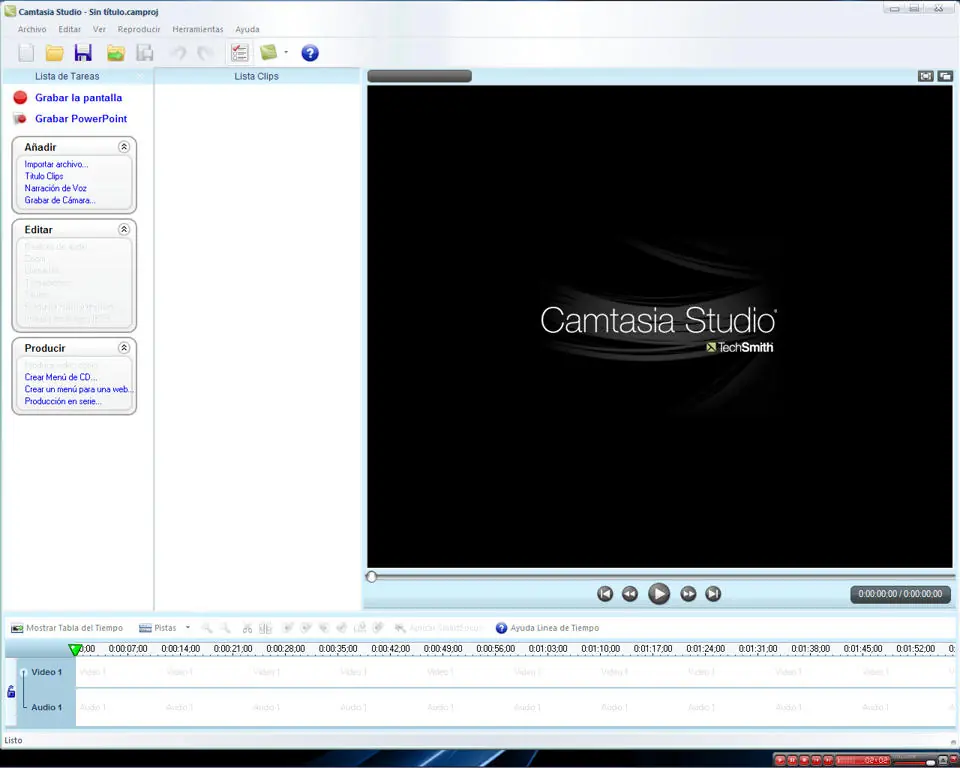
Task: Click Importar archivo... link
Action: click(x=56, y=164)
